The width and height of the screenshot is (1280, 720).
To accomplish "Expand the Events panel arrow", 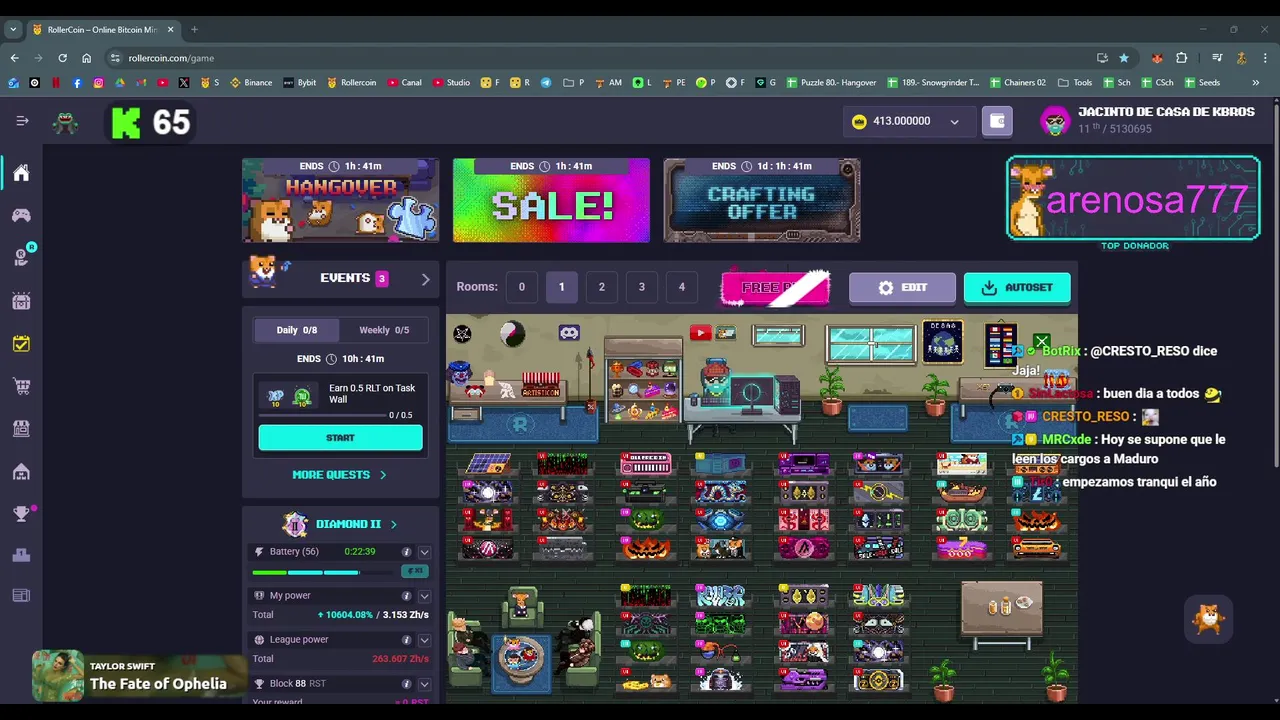I will pyautogui.click(x=425, y=279).
